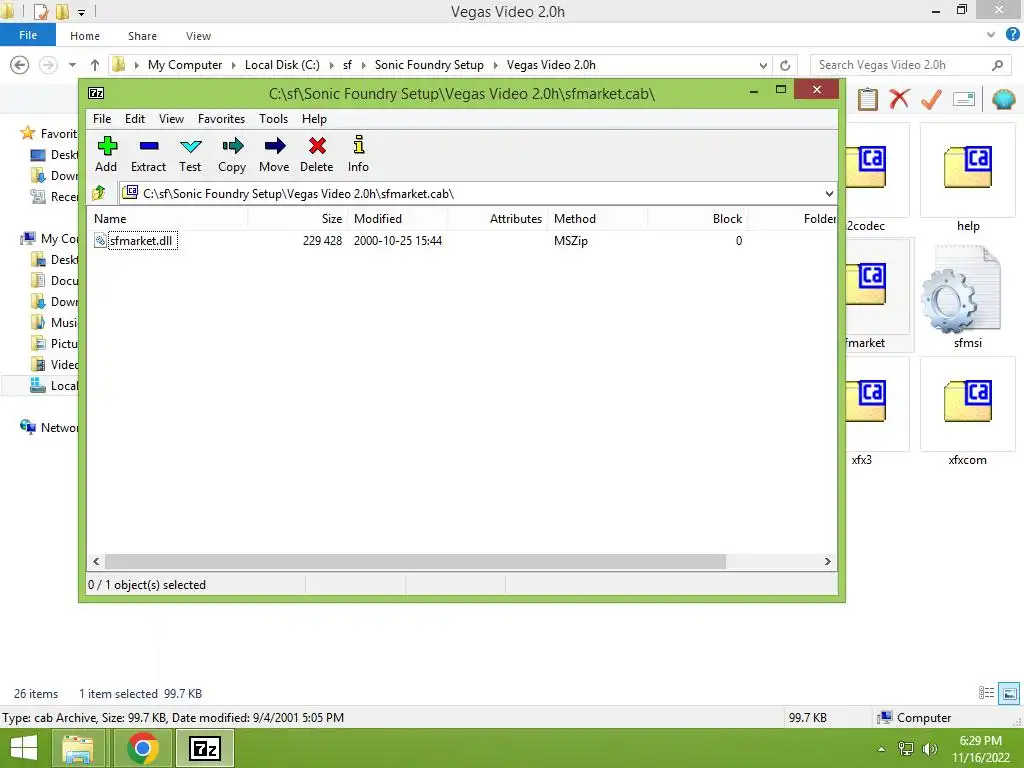Expand Explorer address bar history dropdown
Viewport: 1024px width, 768px height.
pyautogui.click(x=763, y=65)
